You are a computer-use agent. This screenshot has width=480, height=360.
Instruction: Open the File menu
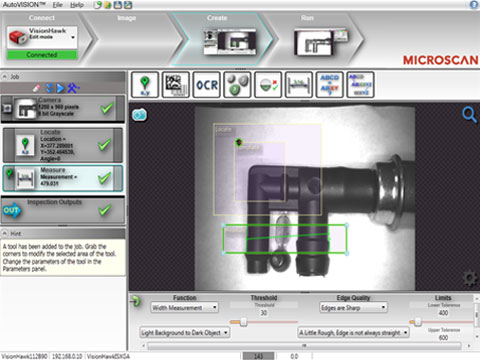(57, 5)
